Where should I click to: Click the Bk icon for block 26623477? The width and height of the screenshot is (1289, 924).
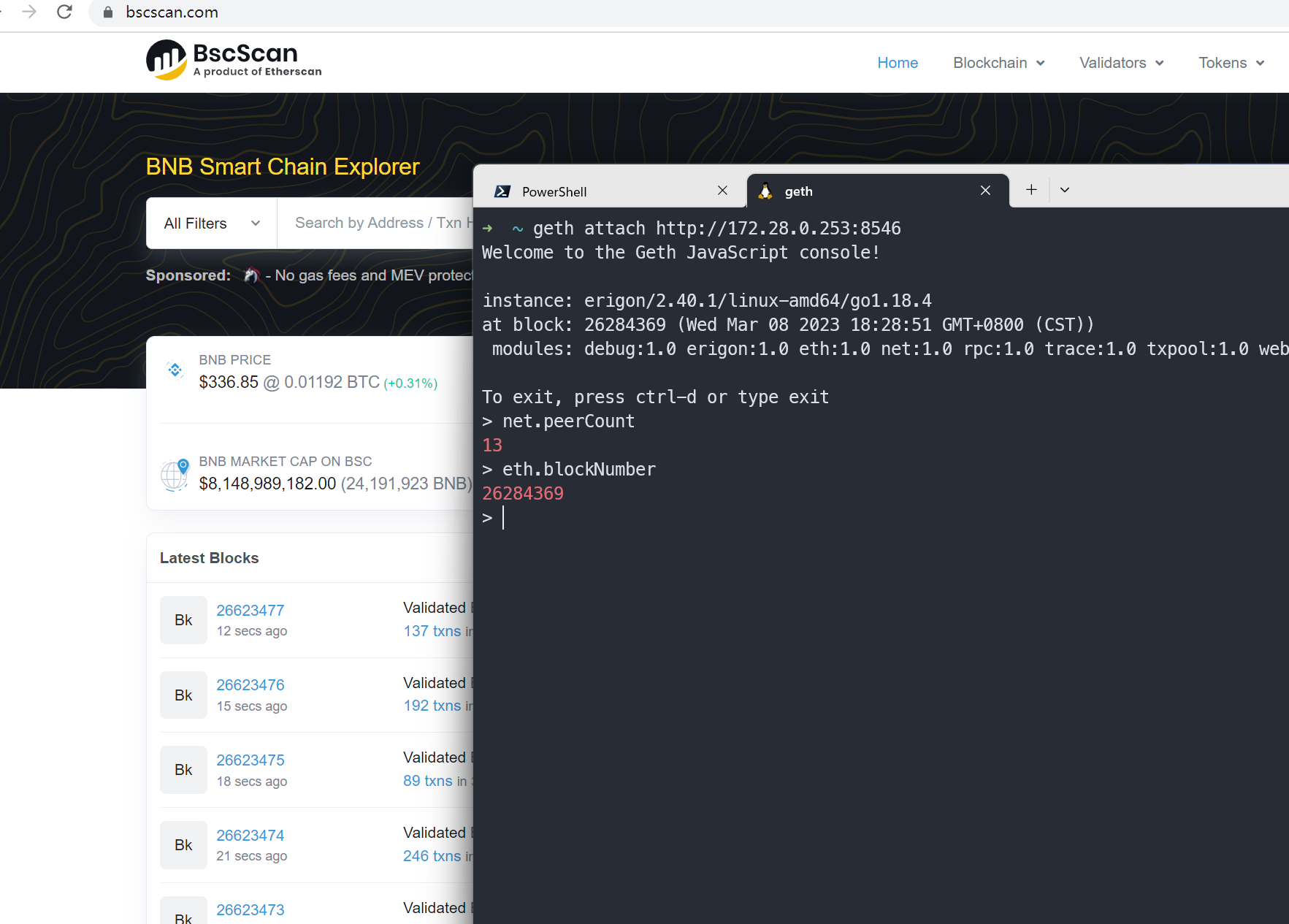coord(183,619)
